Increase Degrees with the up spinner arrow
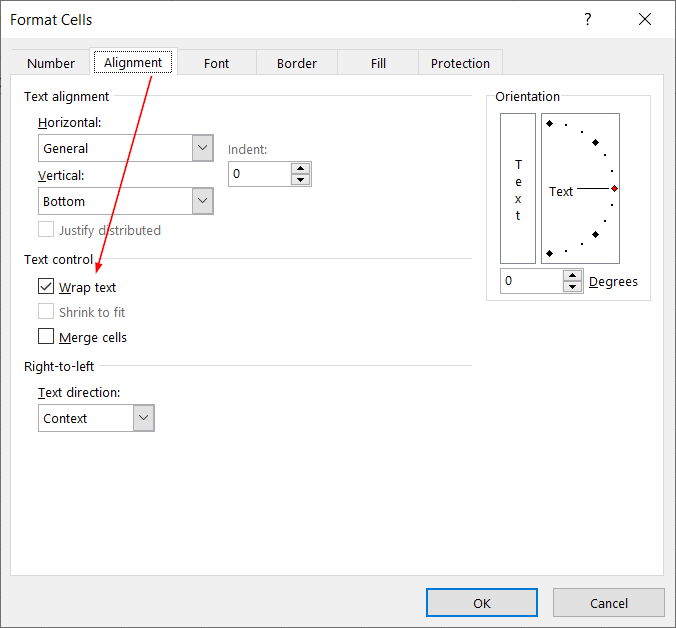 point(573,275)
